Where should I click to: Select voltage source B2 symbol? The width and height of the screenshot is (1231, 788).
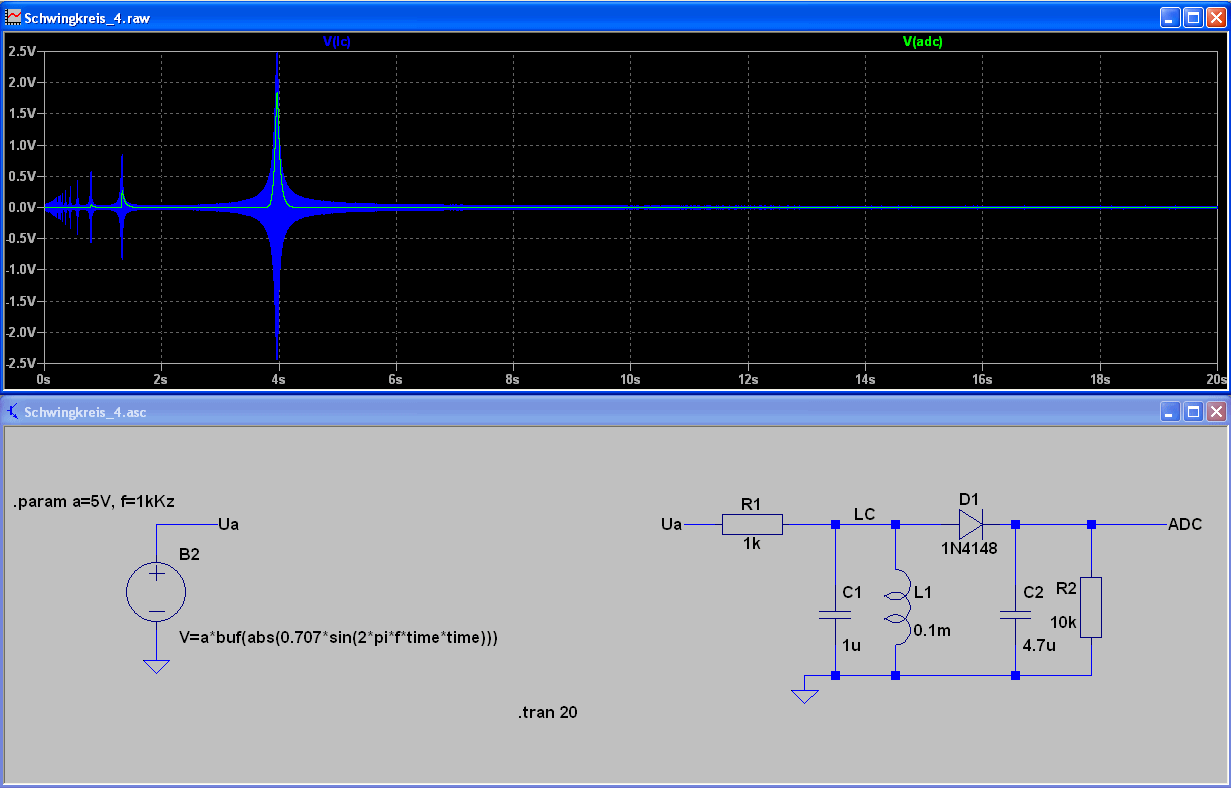156,591
